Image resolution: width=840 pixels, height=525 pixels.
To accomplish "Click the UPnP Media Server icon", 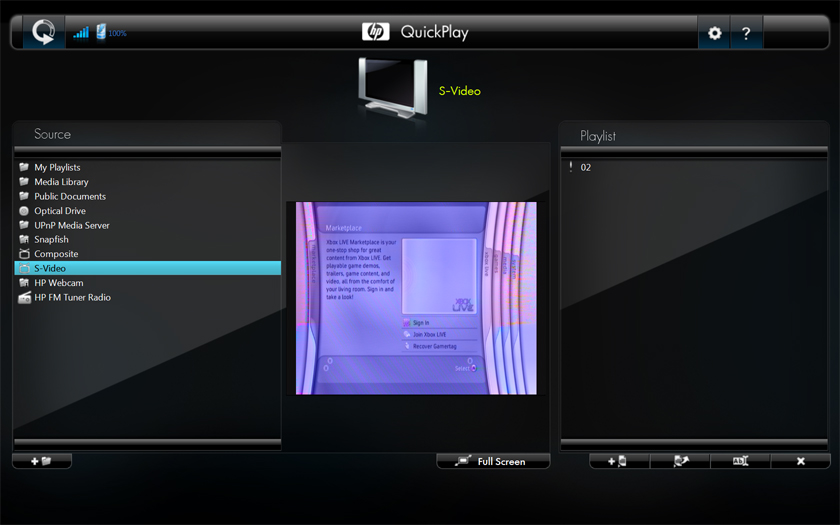I will (24, 225).
